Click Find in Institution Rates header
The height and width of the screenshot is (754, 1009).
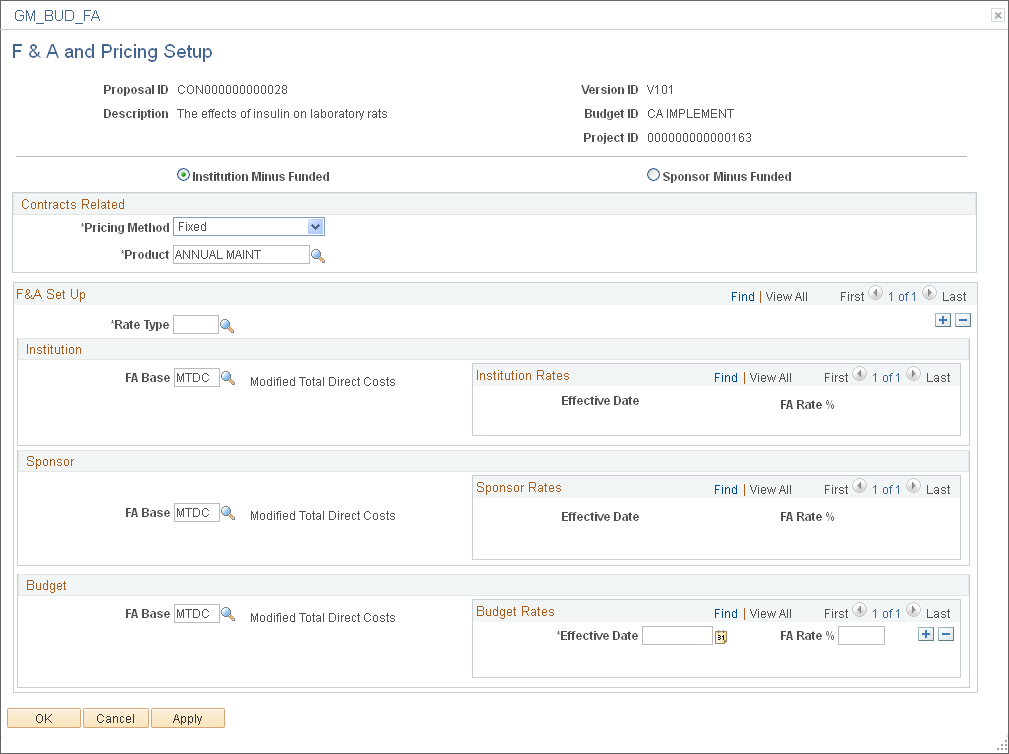[726, 378]
